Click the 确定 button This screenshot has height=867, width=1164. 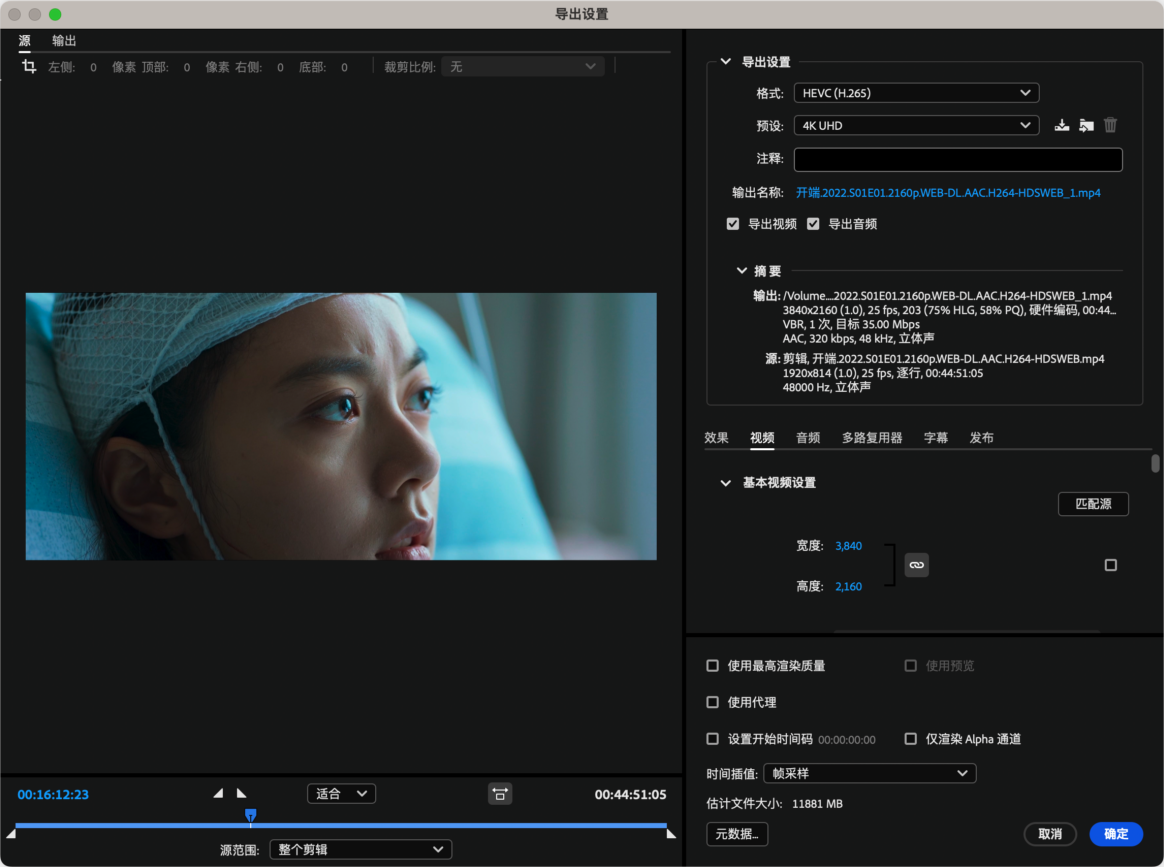point(1116,834)
